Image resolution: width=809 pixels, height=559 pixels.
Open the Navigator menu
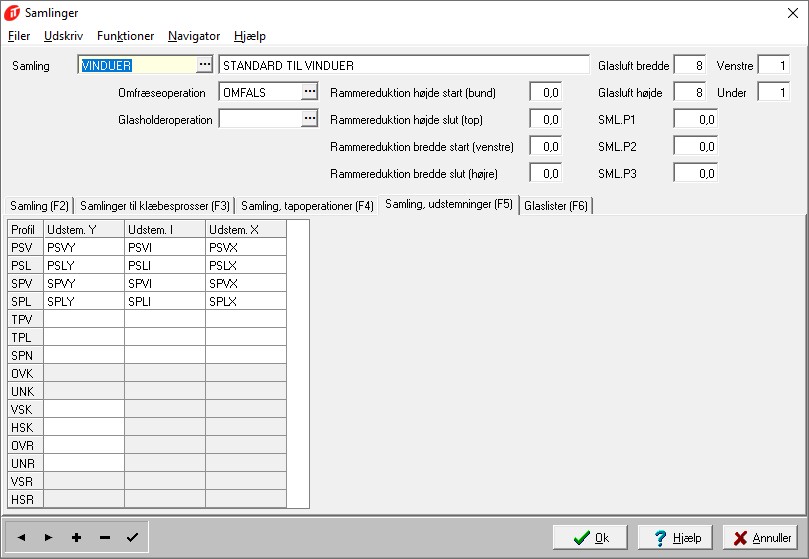tap(194, 36)
